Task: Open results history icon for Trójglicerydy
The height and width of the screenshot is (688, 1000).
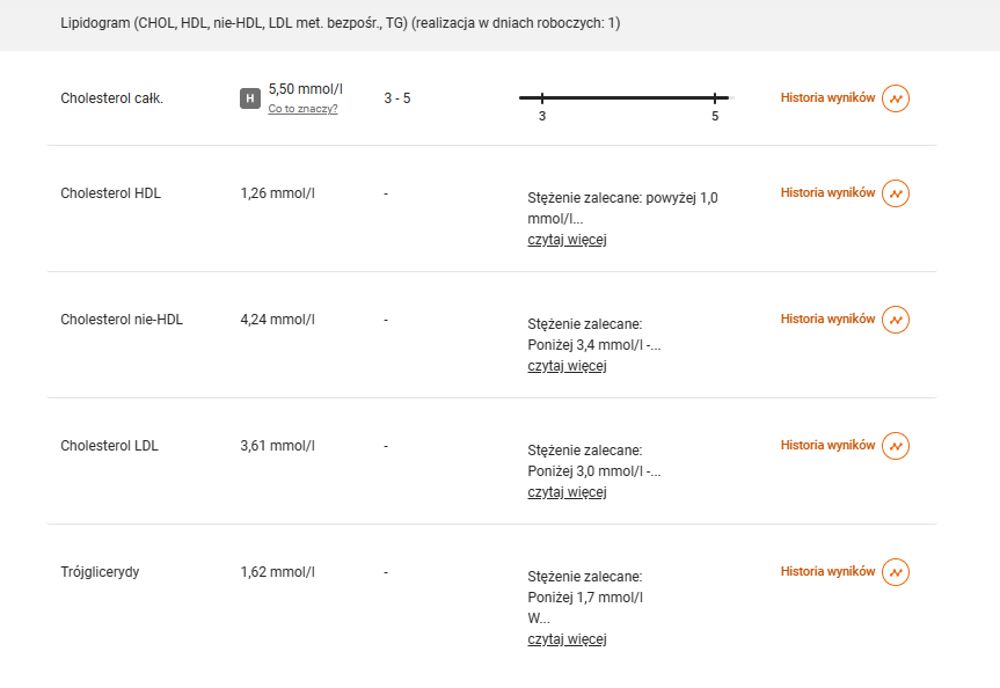Action: (895, 572)
